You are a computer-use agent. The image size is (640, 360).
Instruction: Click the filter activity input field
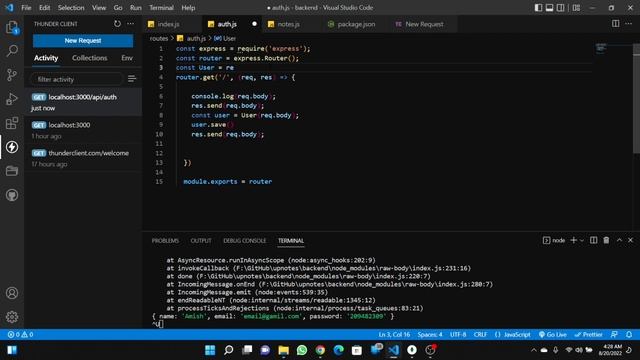[x=77, y=79]
